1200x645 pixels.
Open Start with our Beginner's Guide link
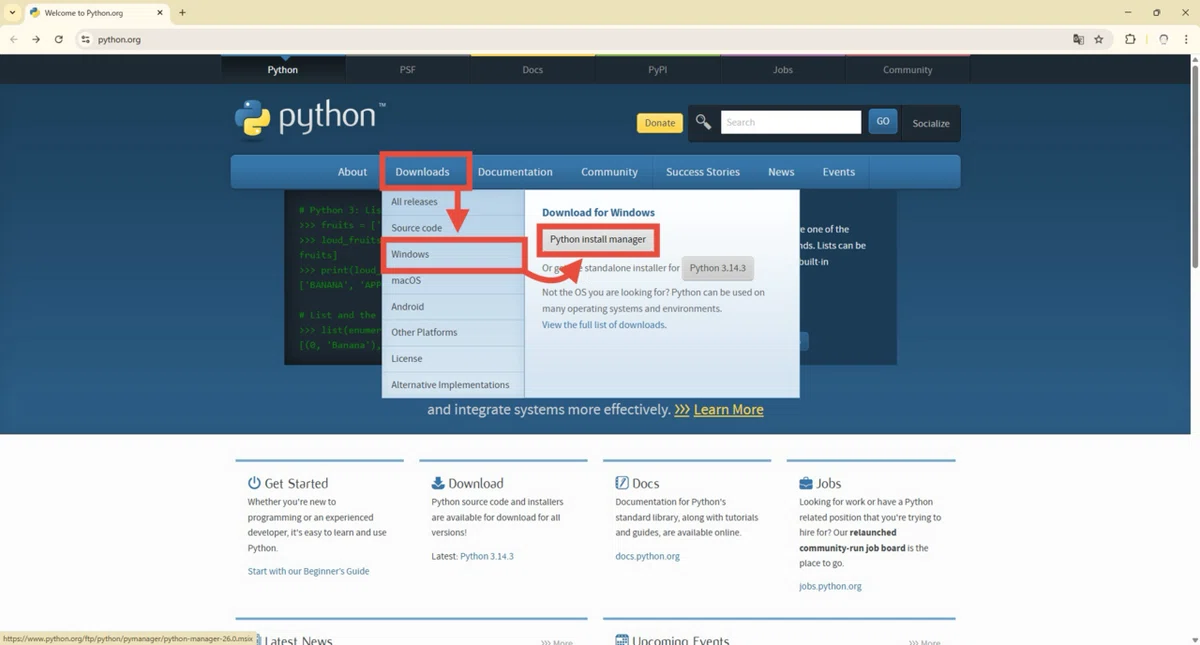(308, 571)
